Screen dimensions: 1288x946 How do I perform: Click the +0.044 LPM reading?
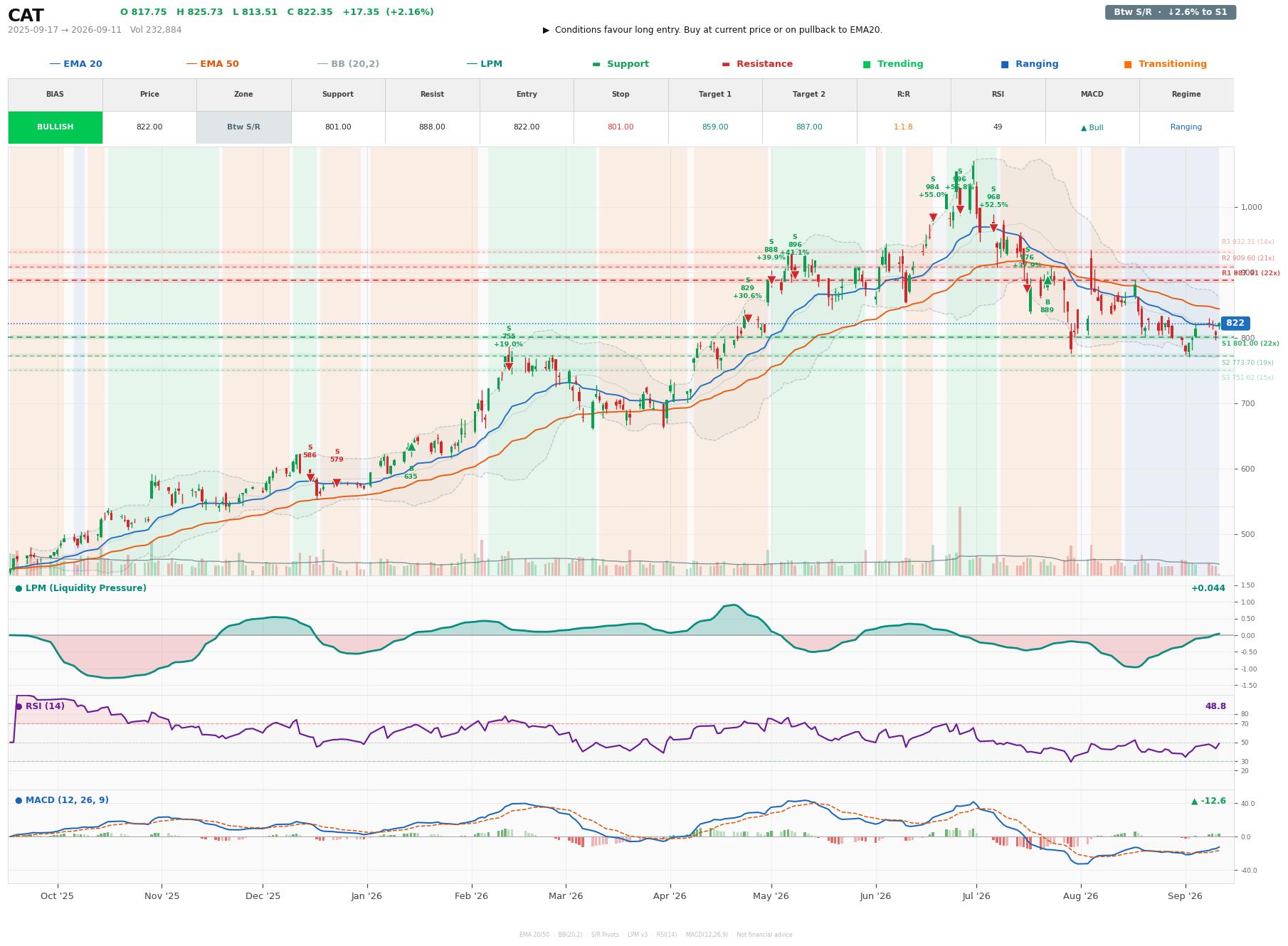[x=1208, y=588]
